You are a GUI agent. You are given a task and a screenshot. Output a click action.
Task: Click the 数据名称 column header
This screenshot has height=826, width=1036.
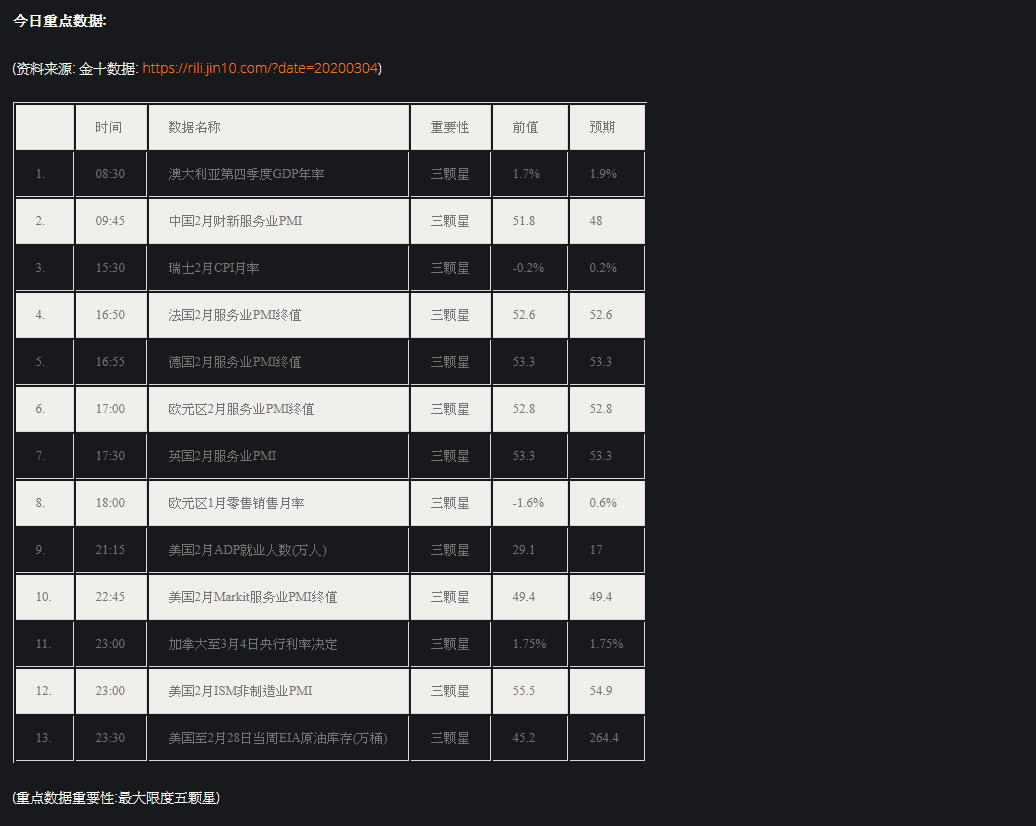tap(279, 127)
